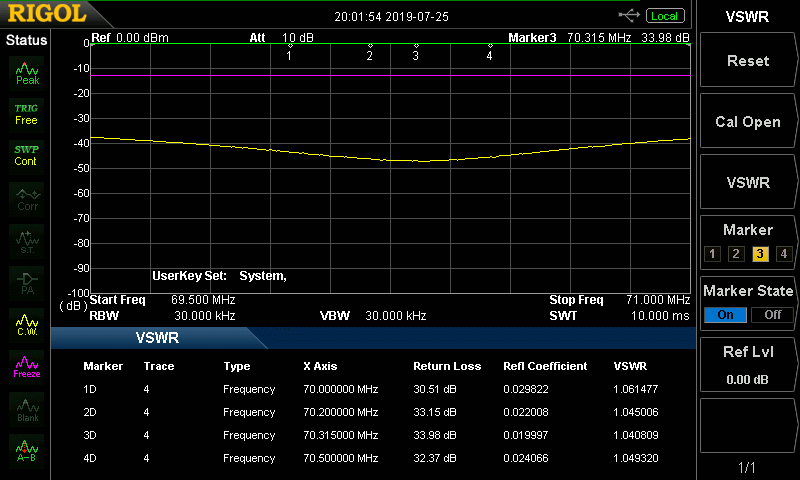Select Marker 1 in the Marker softkey
Image resolution: width=800 pixels, height=480 pixels.
(712, 253)
